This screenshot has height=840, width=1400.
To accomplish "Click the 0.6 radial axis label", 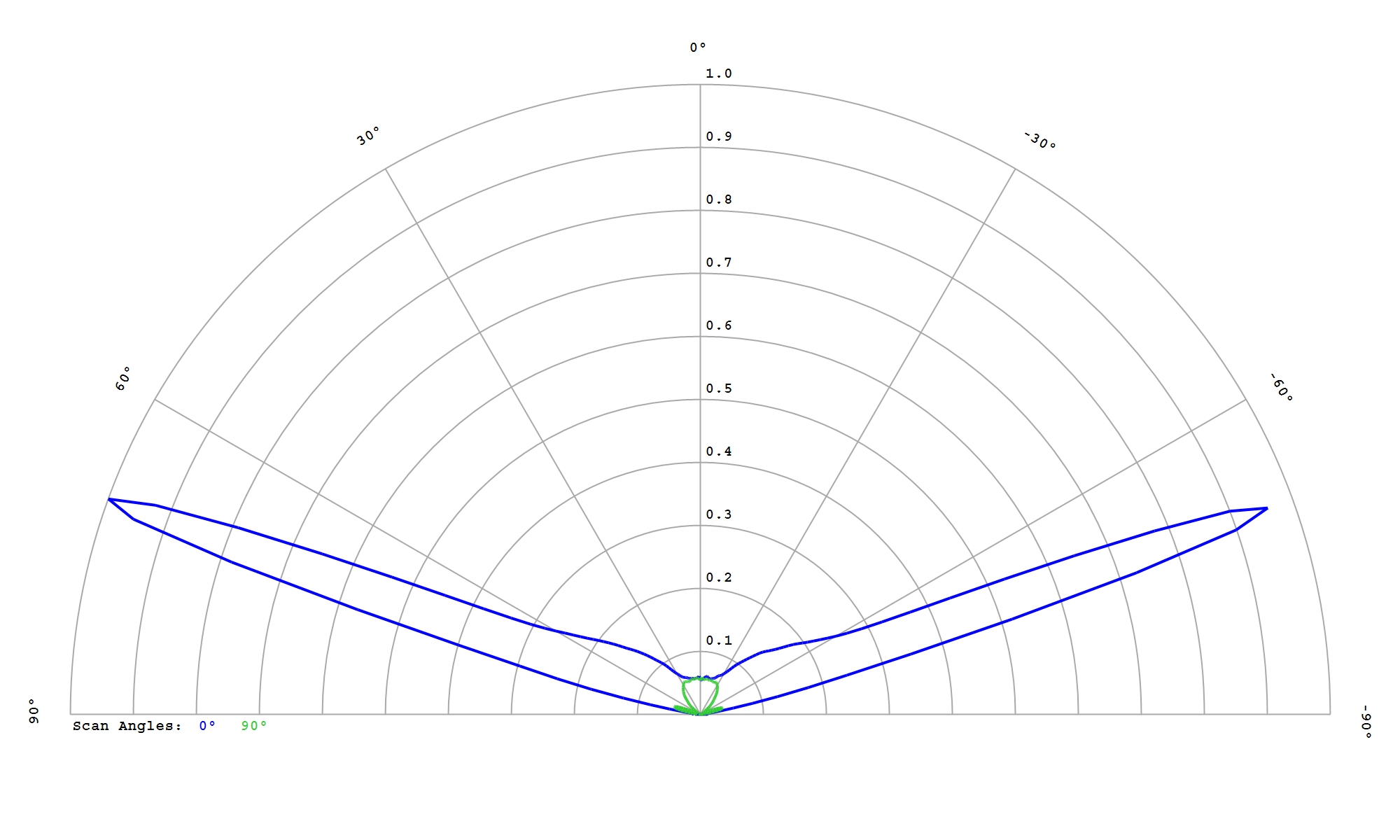I will 718,325.
